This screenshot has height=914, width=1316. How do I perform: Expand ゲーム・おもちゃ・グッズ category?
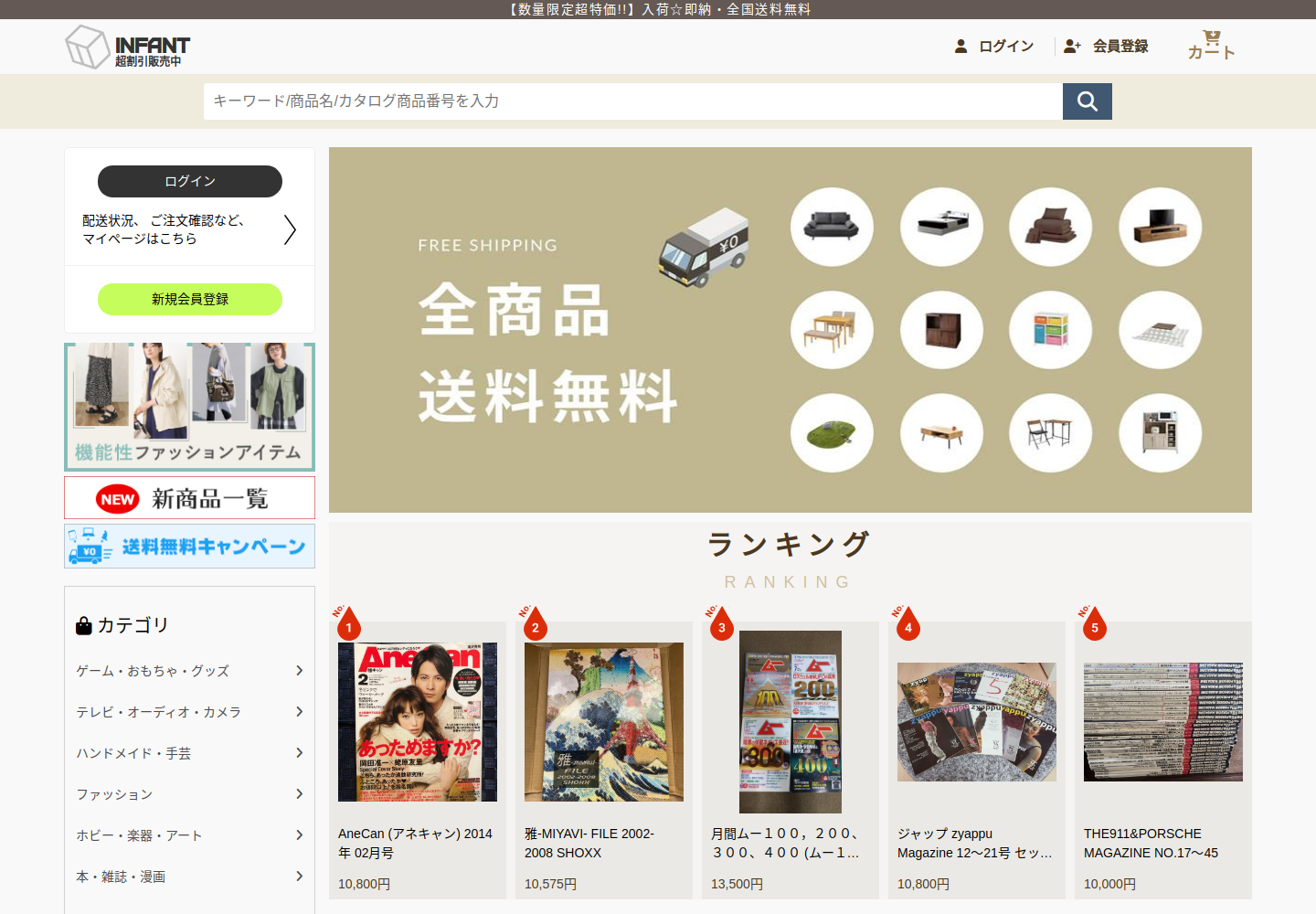tap(190, 671)
